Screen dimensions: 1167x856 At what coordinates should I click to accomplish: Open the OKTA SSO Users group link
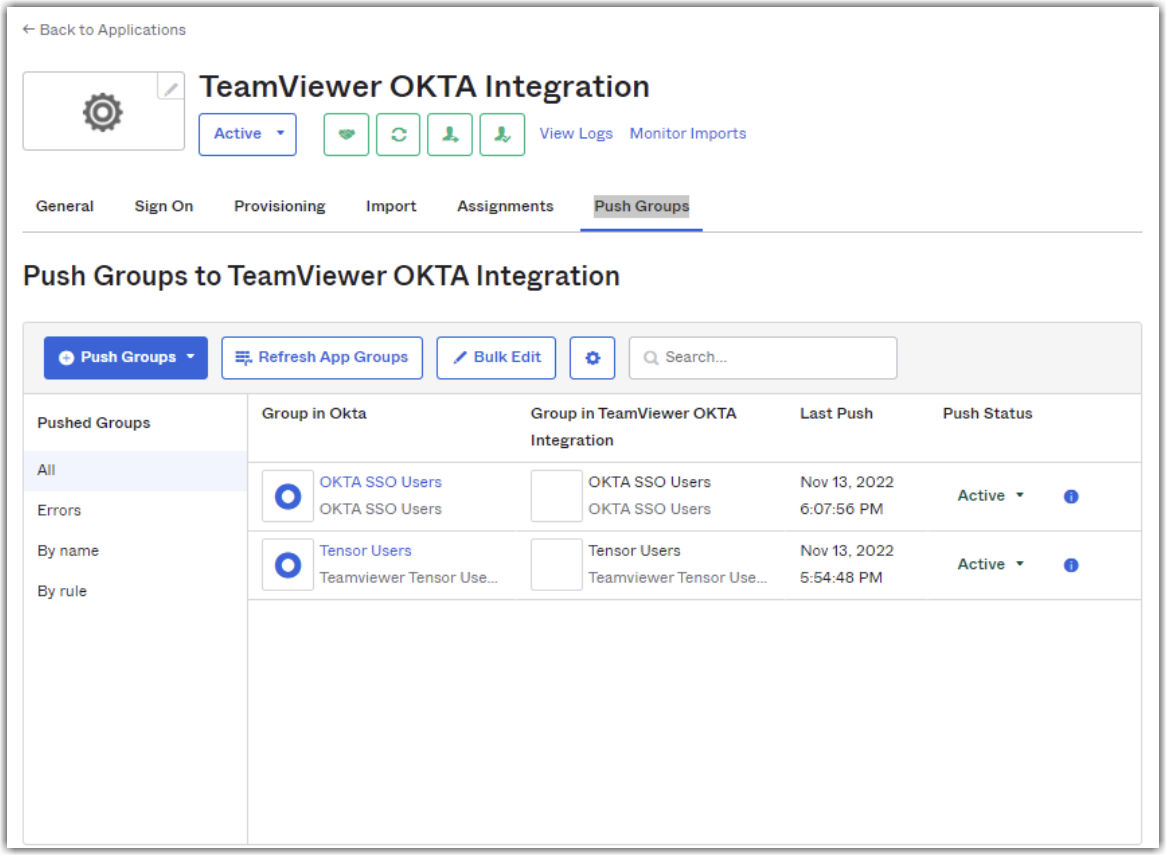point(380,482)
